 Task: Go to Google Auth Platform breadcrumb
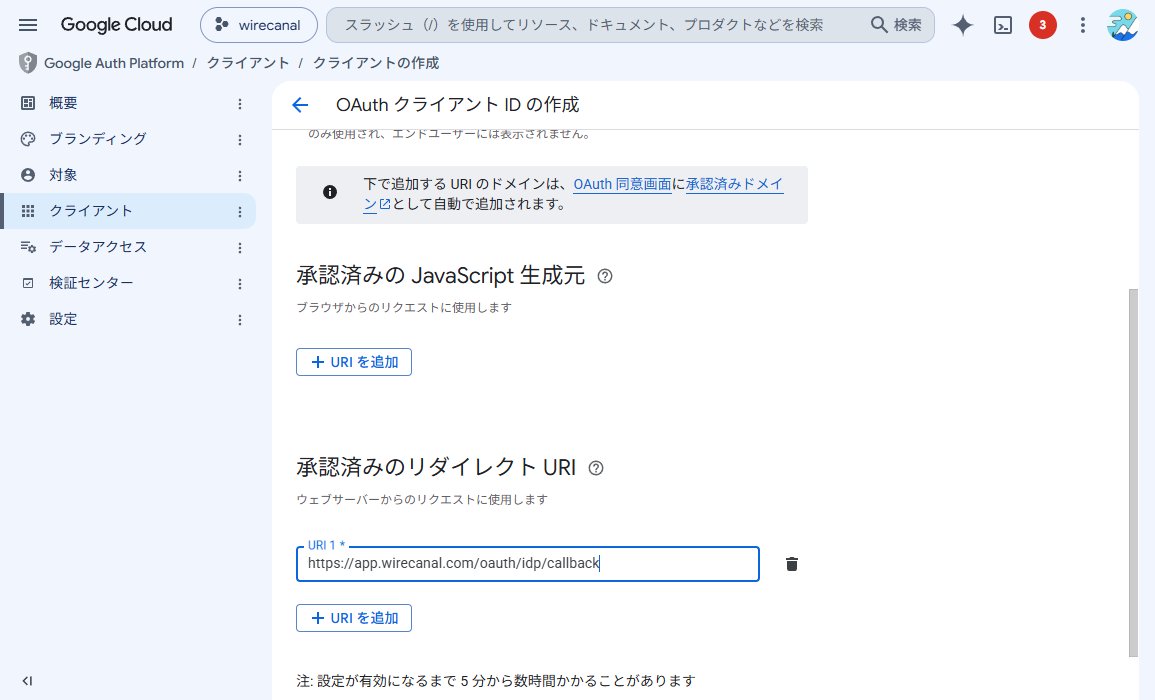(114, 63)
